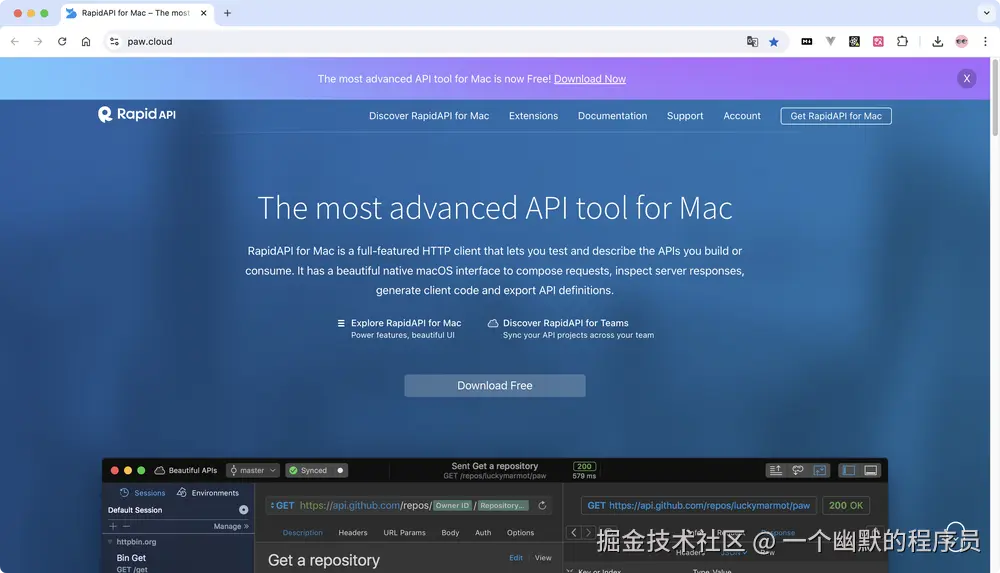The height and width of the screenshot is (573, 1000).
Task: Follow the Download Now banner link
Action: click(x=589, y=79)
